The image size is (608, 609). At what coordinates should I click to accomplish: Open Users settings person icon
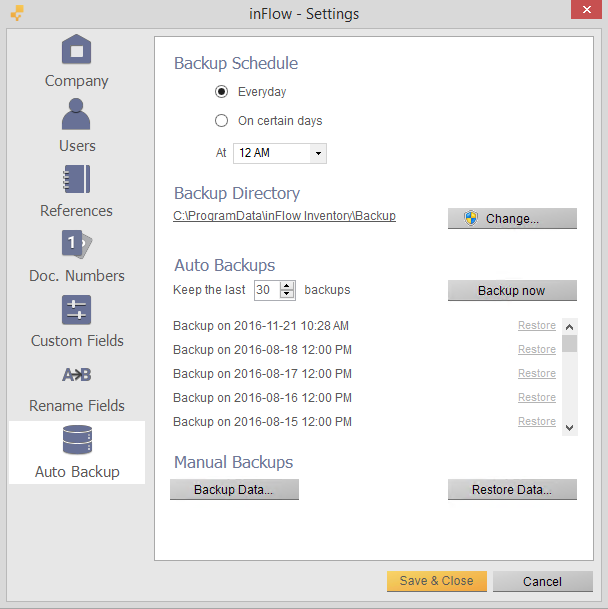click(x=76, y=114)
